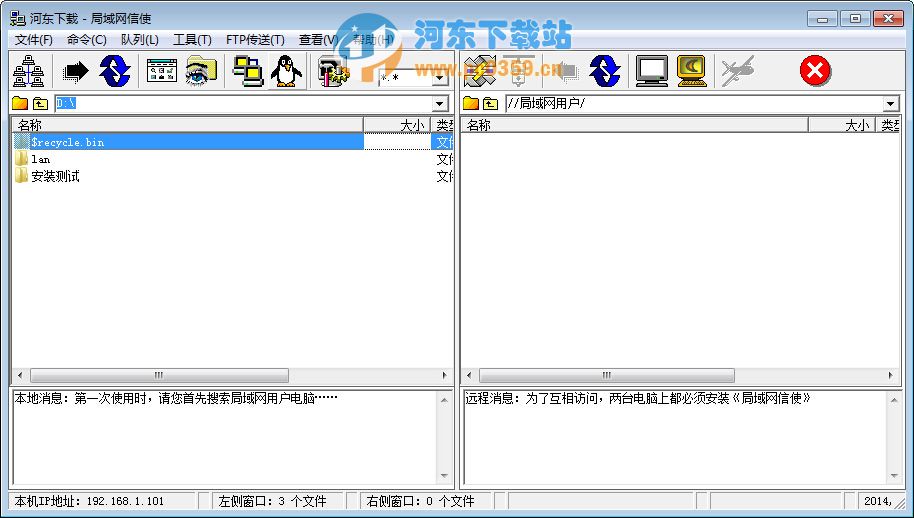Image resolution: width=914 pixels, height=518 pixels.
Task: Click the red X stop icon
Action: [815, 71]
